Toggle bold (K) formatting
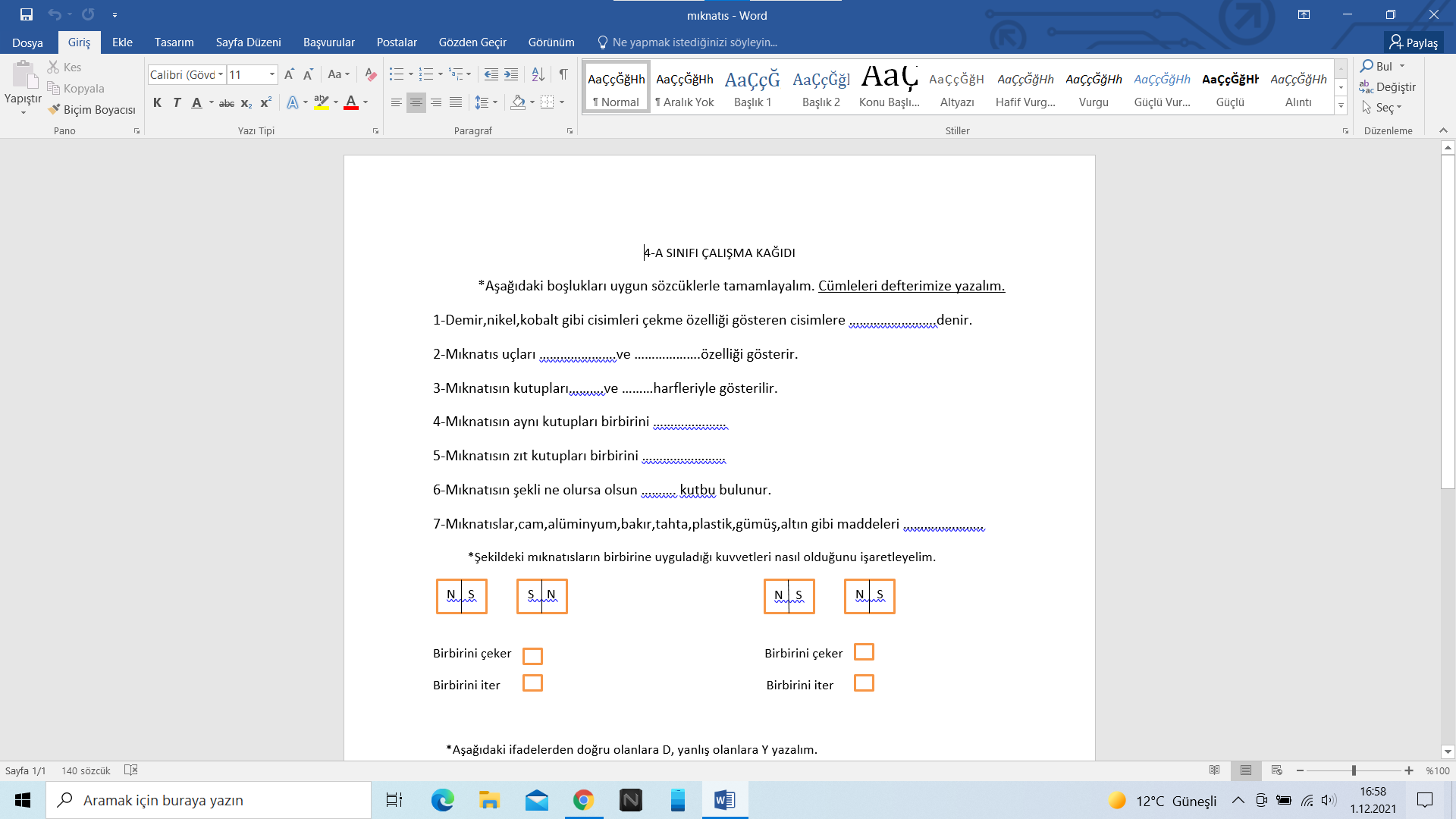This screenshot has height=819, width=1456. [x=157, y=103]
